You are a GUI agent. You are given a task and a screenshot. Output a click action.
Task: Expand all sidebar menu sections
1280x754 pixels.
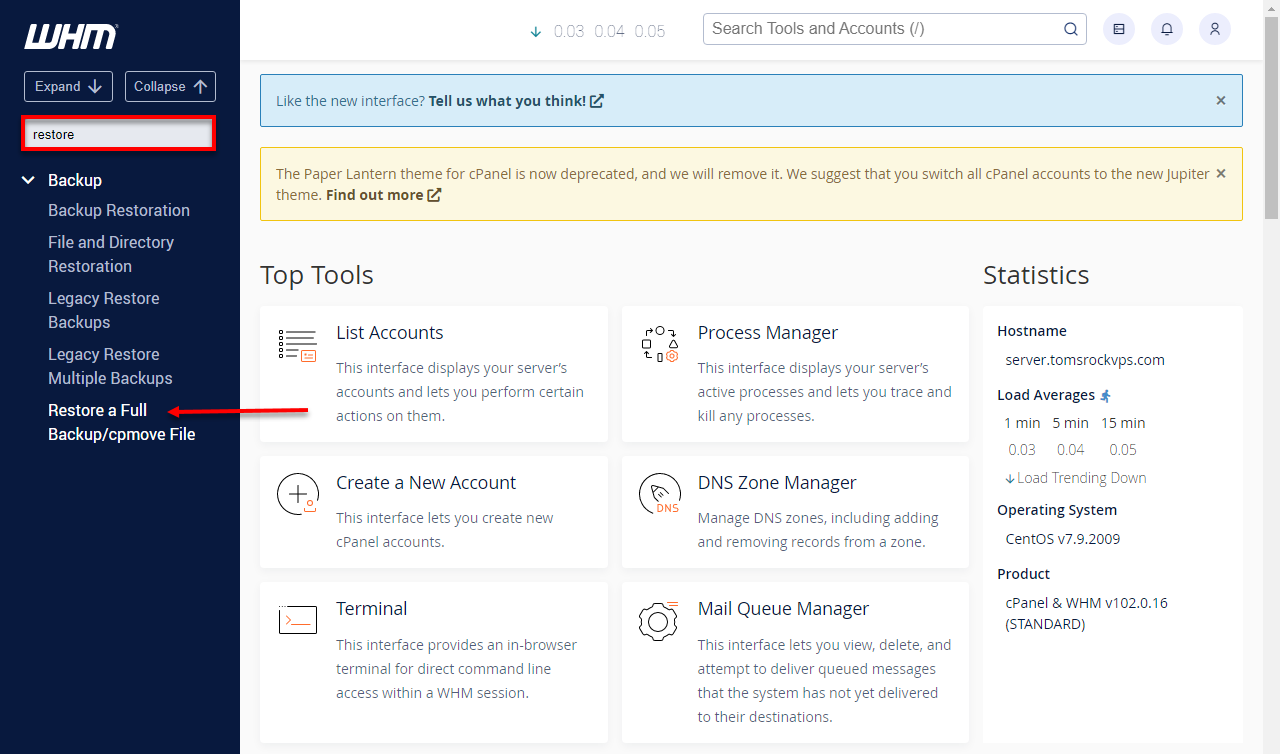pos(68,87)
